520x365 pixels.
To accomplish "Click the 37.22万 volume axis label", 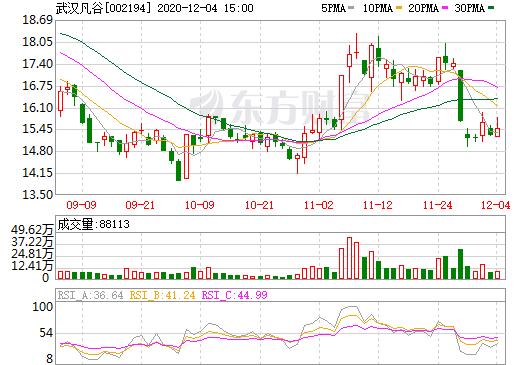I will (32, 242).
